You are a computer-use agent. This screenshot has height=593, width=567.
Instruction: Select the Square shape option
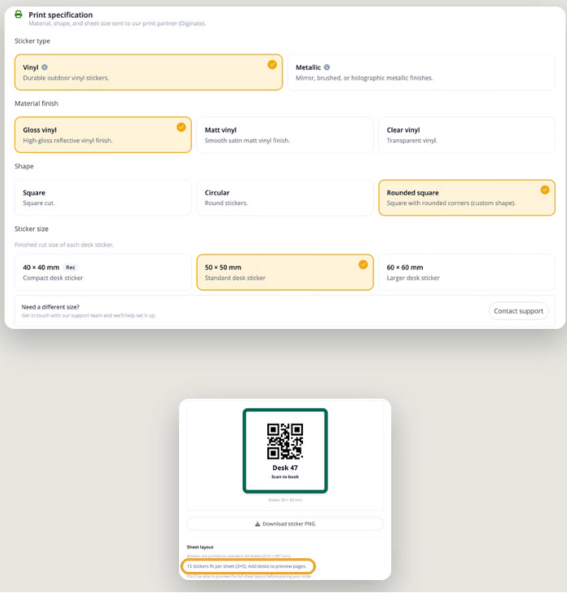click(x=103, y=197)
